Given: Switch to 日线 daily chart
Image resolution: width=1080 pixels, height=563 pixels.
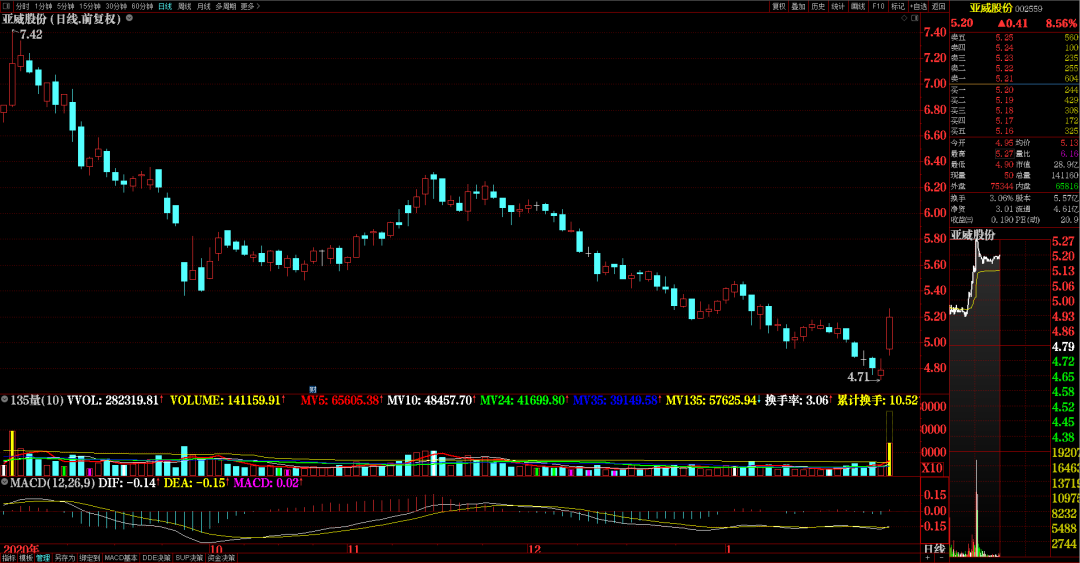Looking at the screenshot, I should click(x=165, y=6).
